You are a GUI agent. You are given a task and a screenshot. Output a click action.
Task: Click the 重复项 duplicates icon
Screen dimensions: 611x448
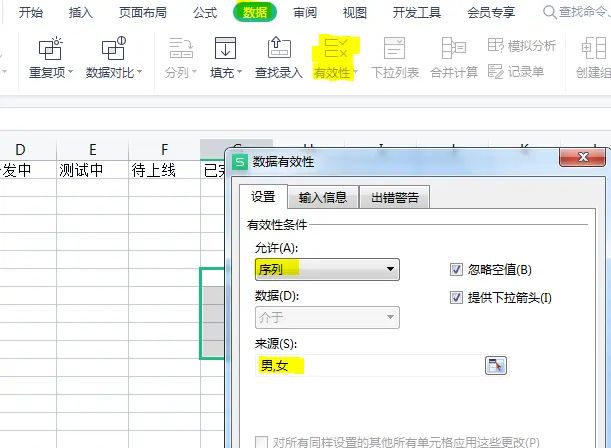[x=51, y=49]
